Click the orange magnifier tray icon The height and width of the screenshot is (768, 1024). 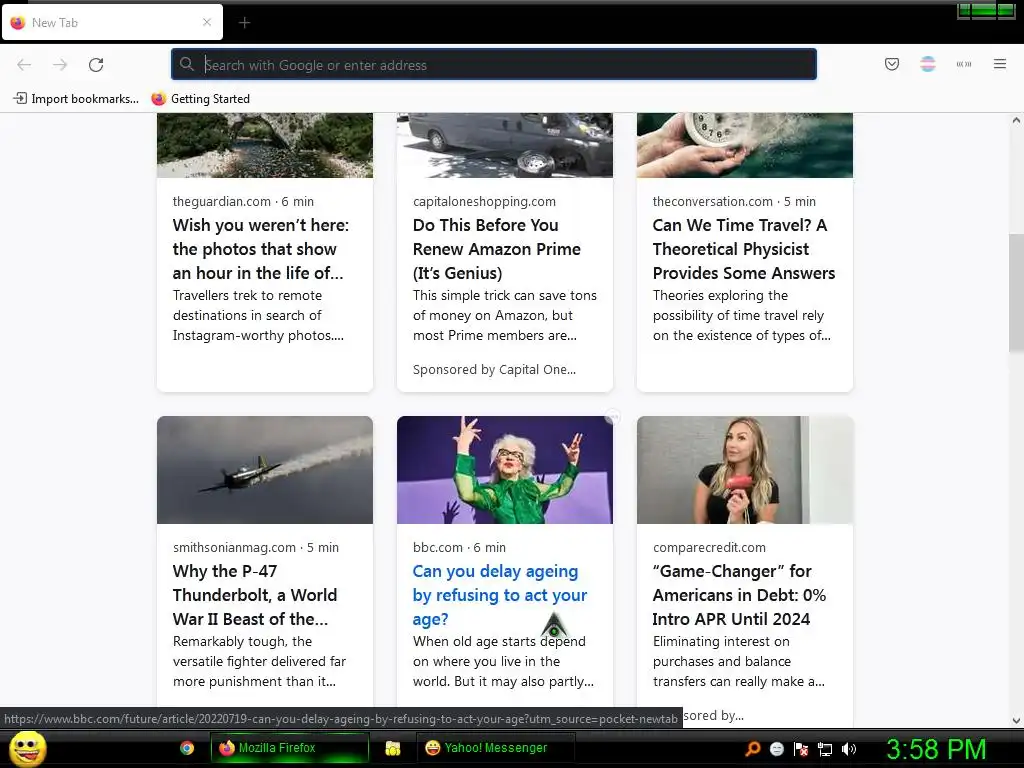752,749
